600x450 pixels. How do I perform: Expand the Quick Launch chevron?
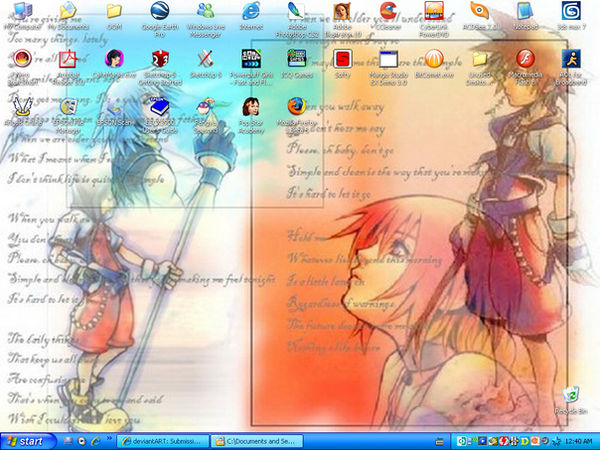109,439
